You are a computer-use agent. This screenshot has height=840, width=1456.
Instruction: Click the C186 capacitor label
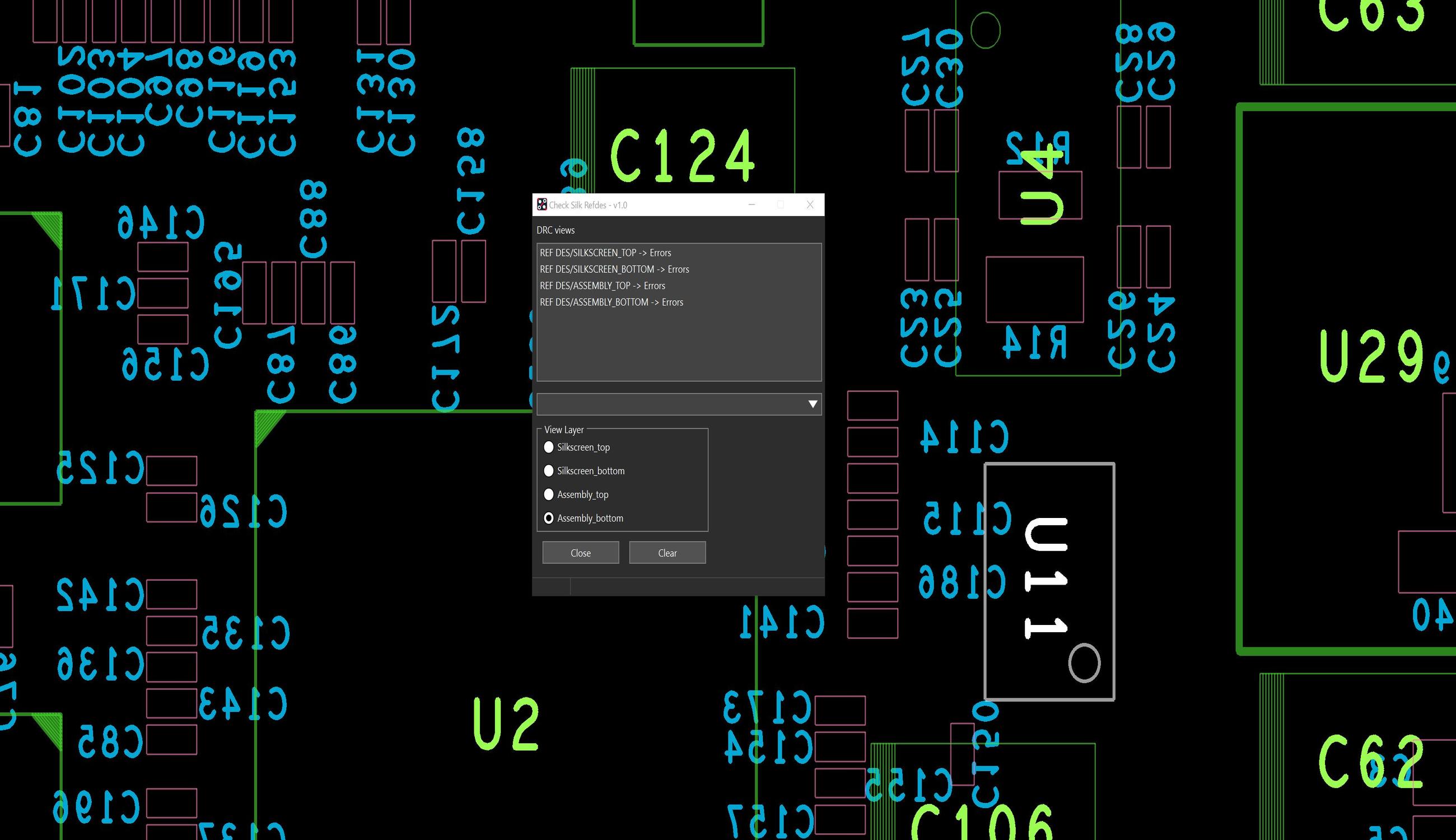(962, 581)
